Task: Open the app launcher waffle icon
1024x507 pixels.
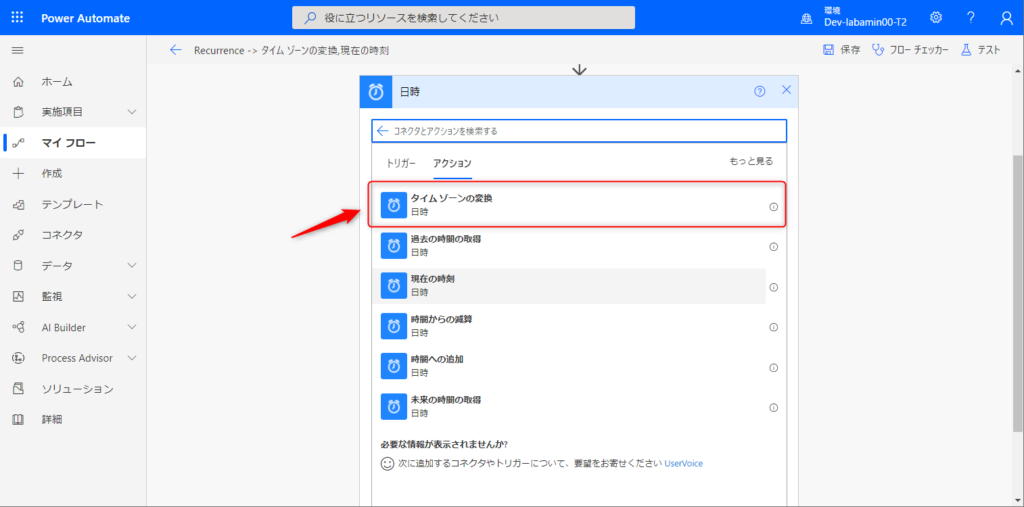Action: tap(17, 18)
